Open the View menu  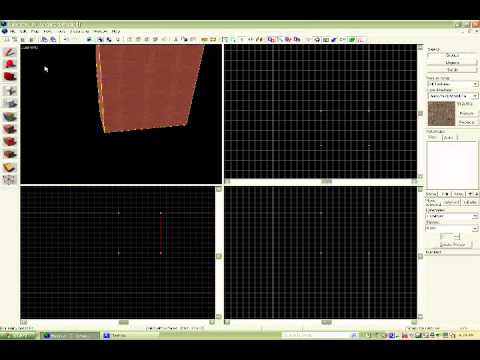pos(48,31)
